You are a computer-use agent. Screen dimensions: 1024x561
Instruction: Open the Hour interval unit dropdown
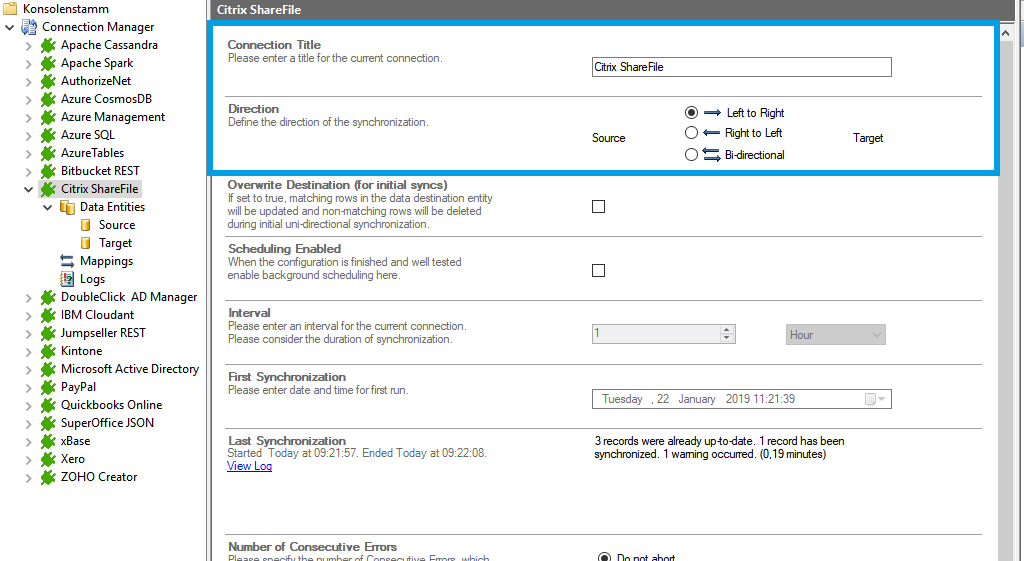pos(835,335)
